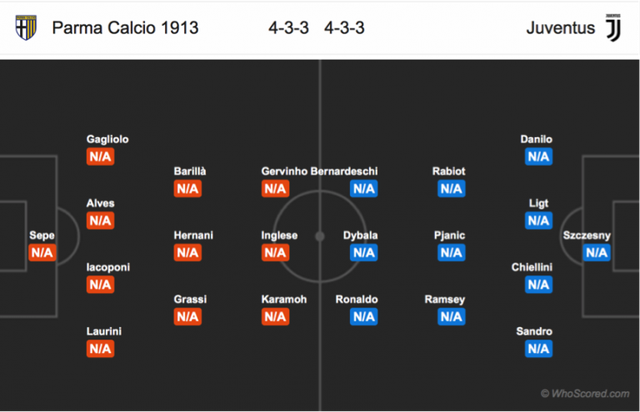This screenshot has width=640, height=412.
Task: Open the Parma Calcio 1913 team name
Action: pyautogui.click(x=125, y=28)
